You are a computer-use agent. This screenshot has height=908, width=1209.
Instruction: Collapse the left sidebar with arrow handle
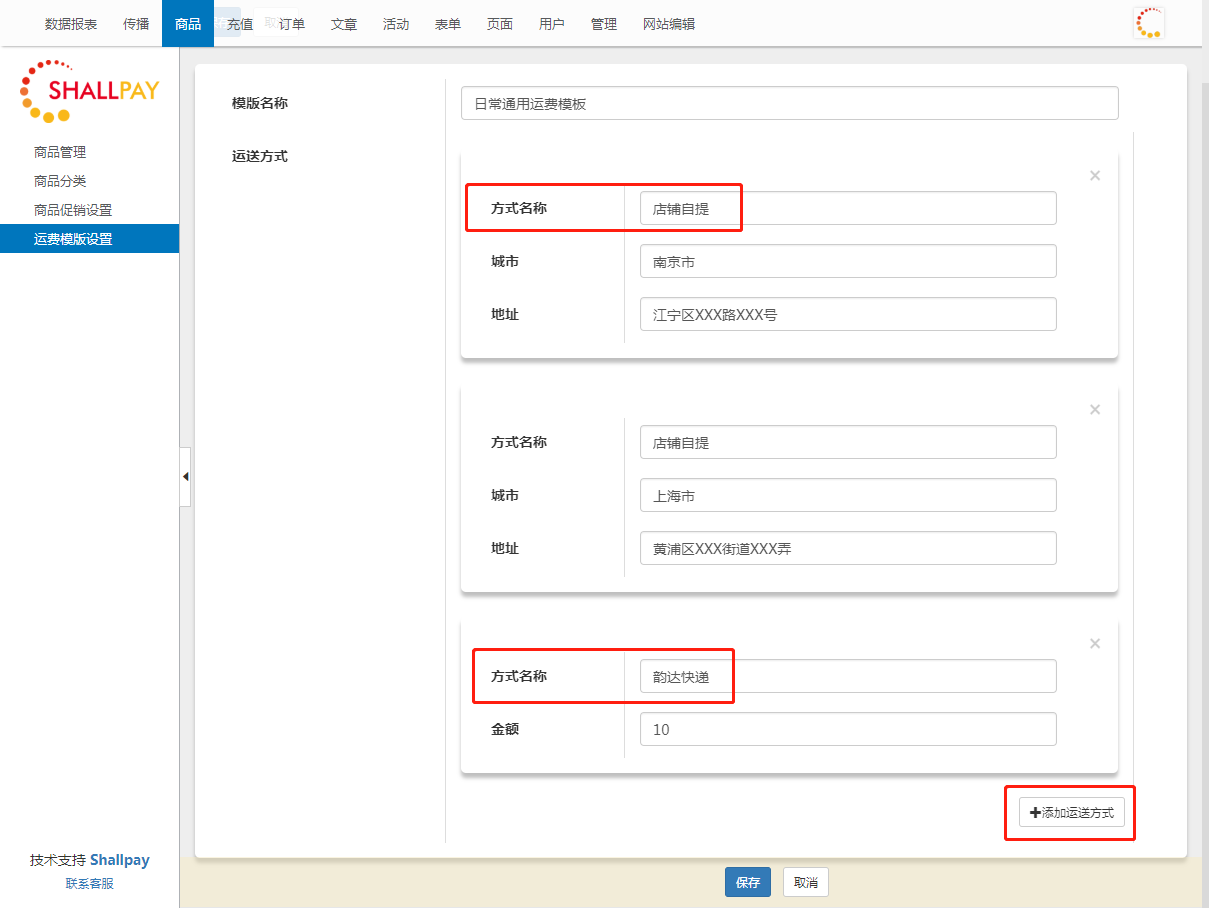tap(185, 477)
